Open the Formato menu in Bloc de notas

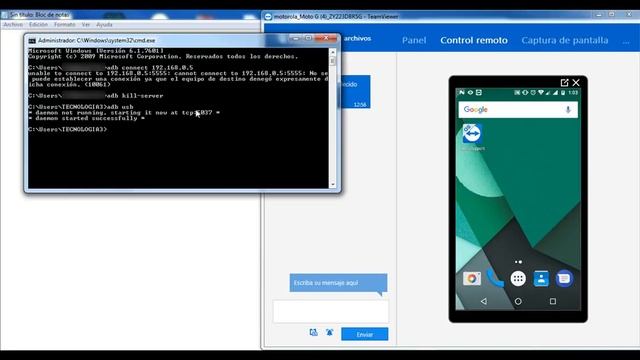pyautogui.click(x=64, y=24)
